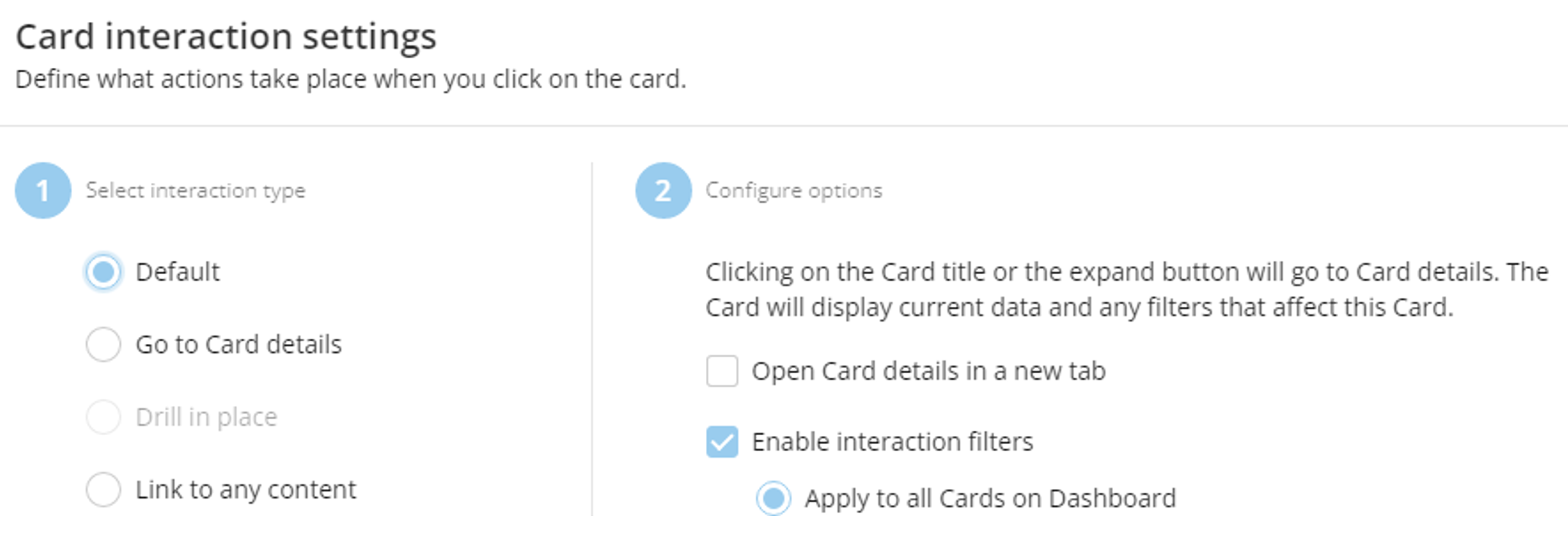Click the Select interaction type label
Image resolution: width=1568 pixels, height=538 pixels.
tap(195, 191)
